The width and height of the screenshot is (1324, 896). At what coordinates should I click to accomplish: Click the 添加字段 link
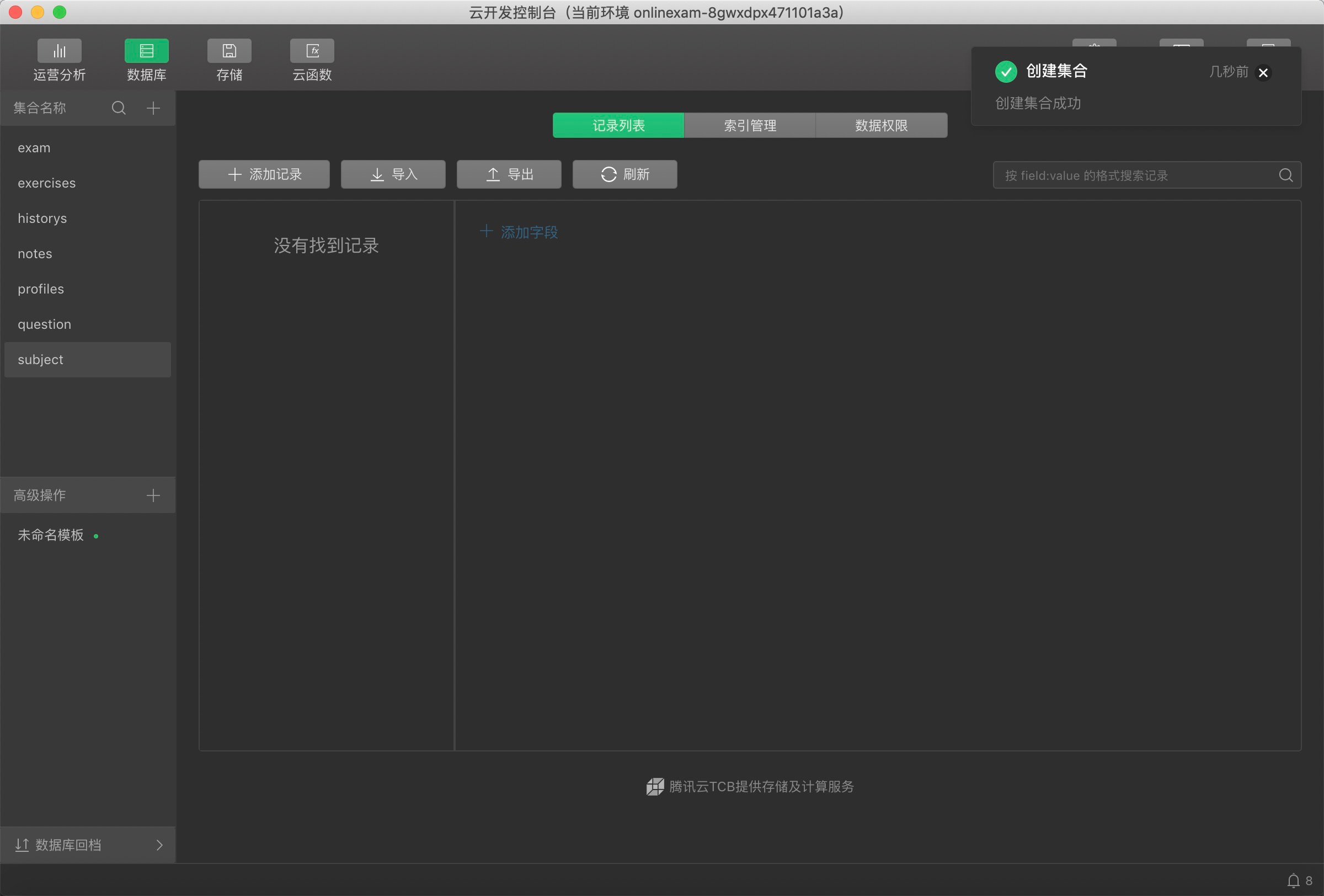click(x=519, y=232)
